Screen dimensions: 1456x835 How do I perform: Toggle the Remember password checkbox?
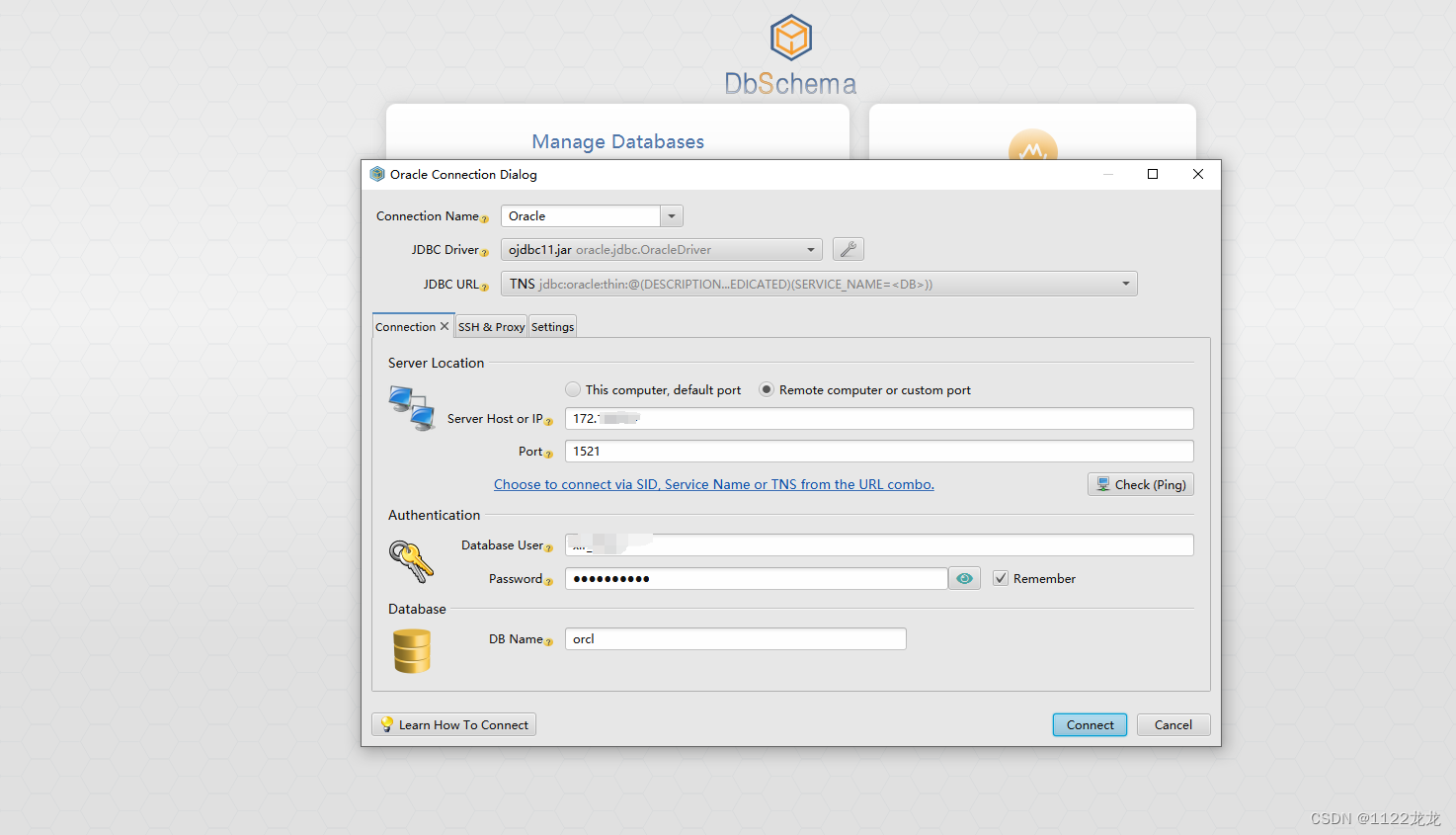tap(1001, 578)
